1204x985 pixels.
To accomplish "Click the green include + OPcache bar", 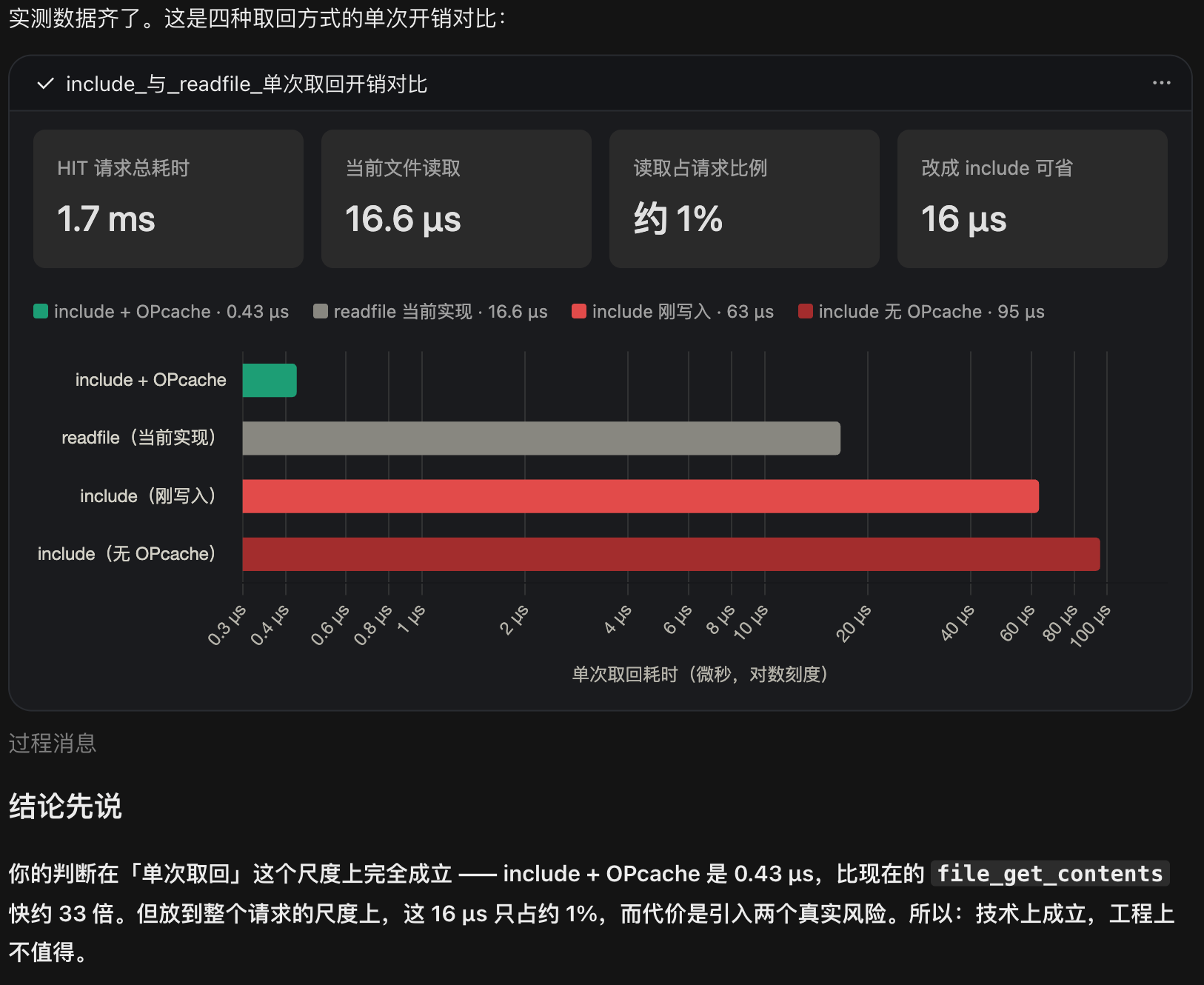I will click(x=270, y=380).
